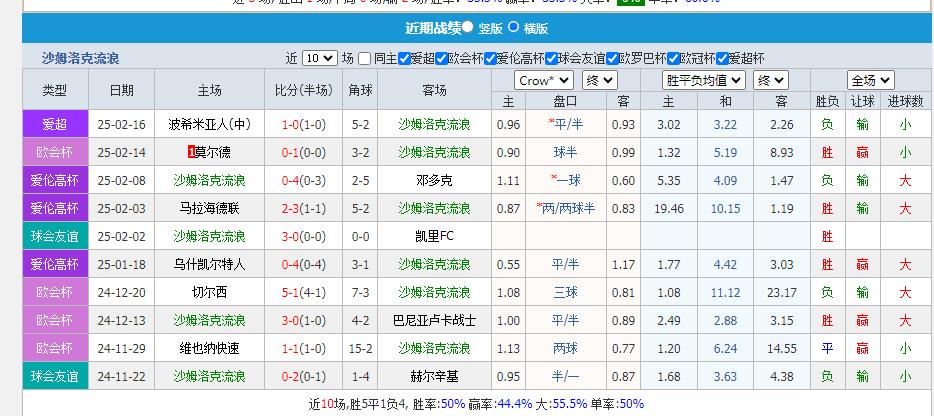This screenshot has width=934, height=416.
Task: Click the 波希米亚人(中) home team link
Action: pyautogui.click(x=209, y=125)
